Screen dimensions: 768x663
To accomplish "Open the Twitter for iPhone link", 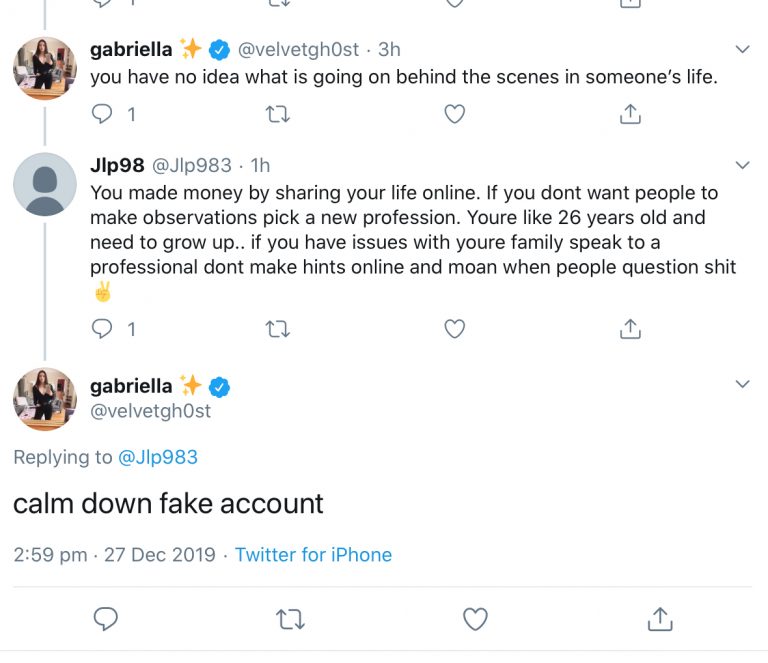I will [313, 555].
